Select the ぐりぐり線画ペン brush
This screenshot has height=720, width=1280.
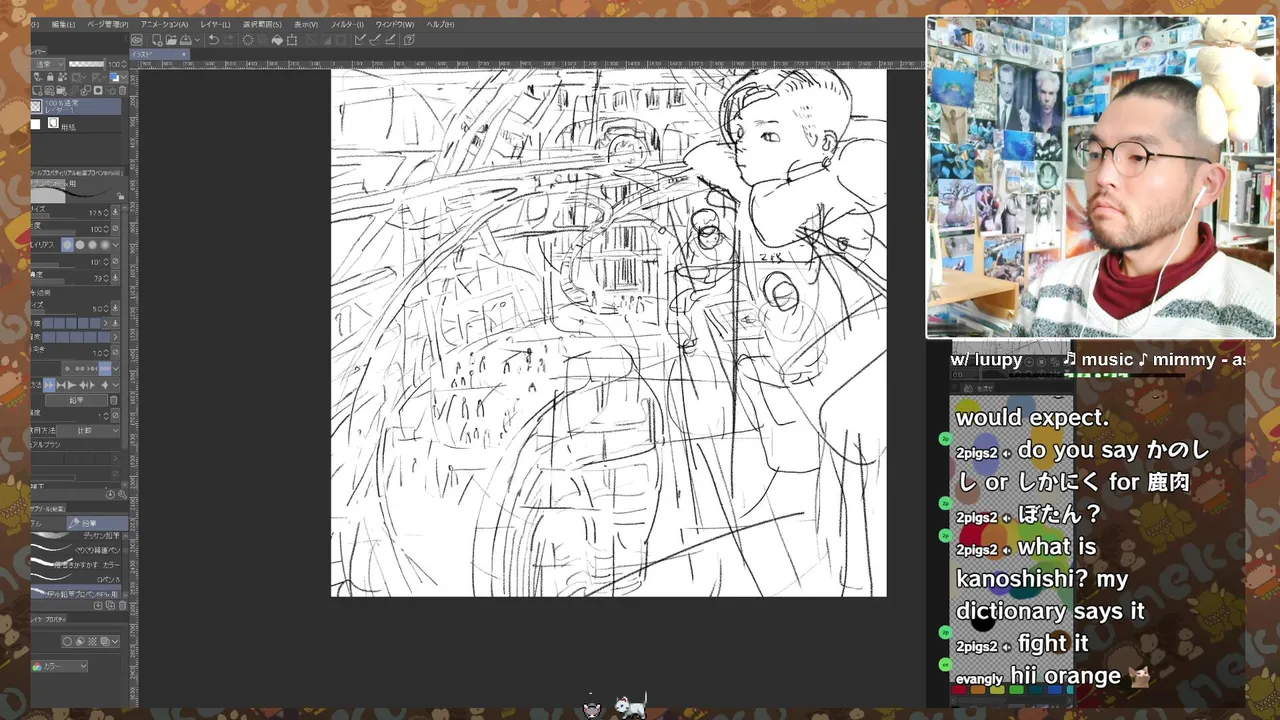[x=76, y=549]
